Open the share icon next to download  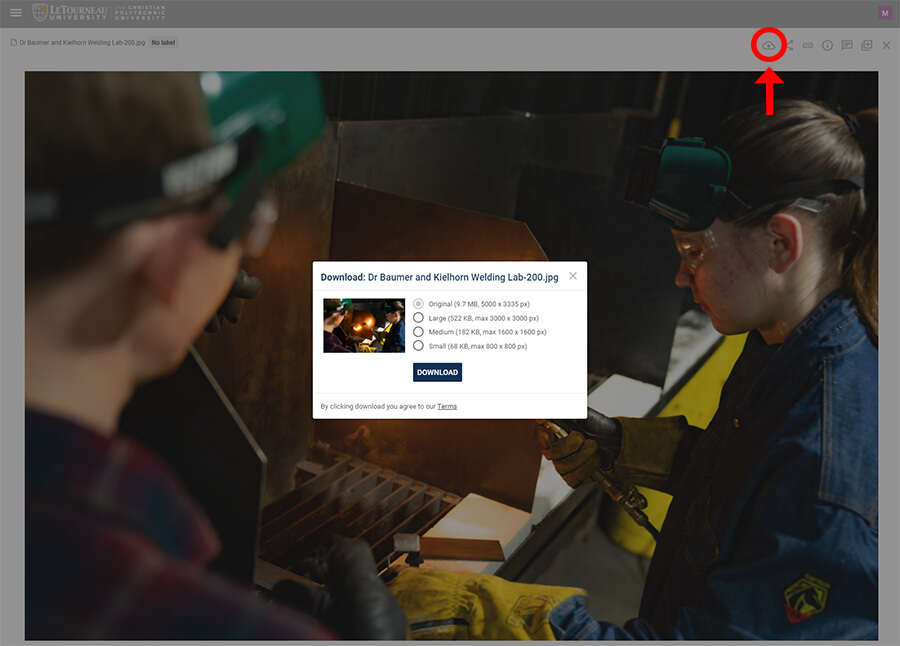tap(789, 45)
